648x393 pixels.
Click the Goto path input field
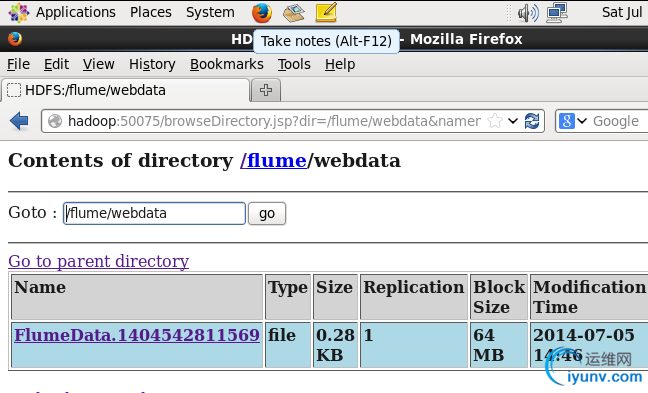[154, 213]
